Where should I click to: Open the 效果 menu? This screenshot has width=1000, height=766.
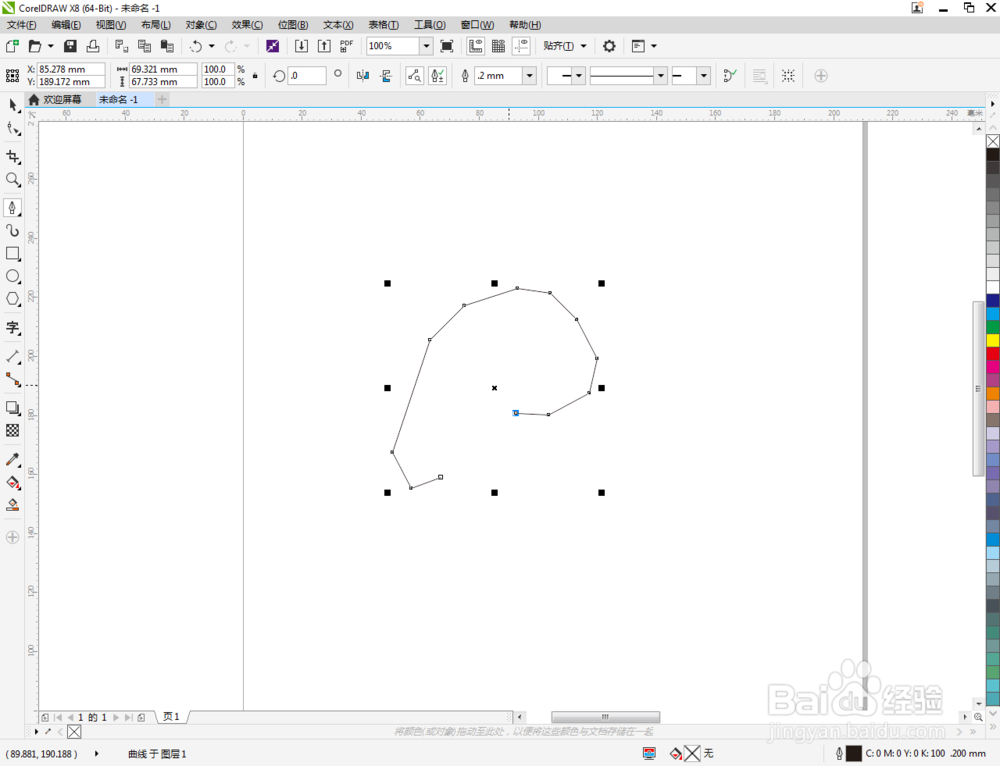point(247,25)
